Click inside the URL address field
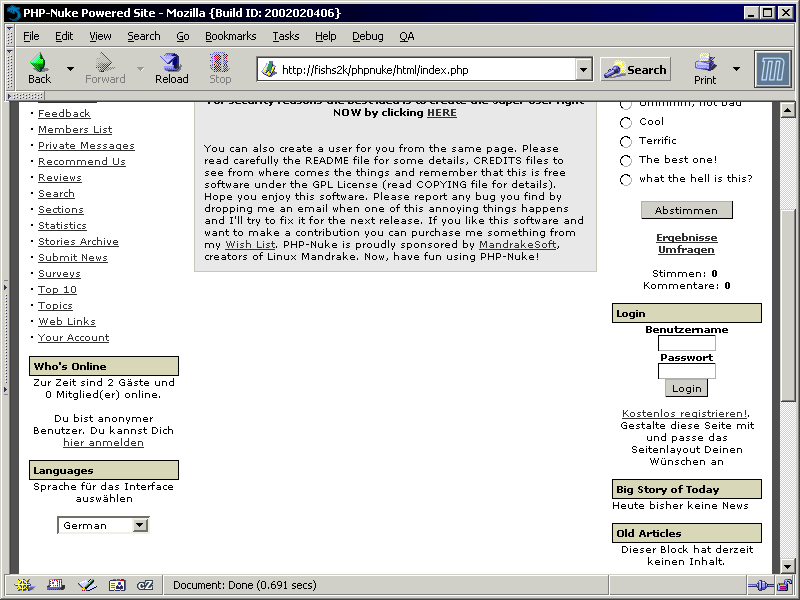 426,69
